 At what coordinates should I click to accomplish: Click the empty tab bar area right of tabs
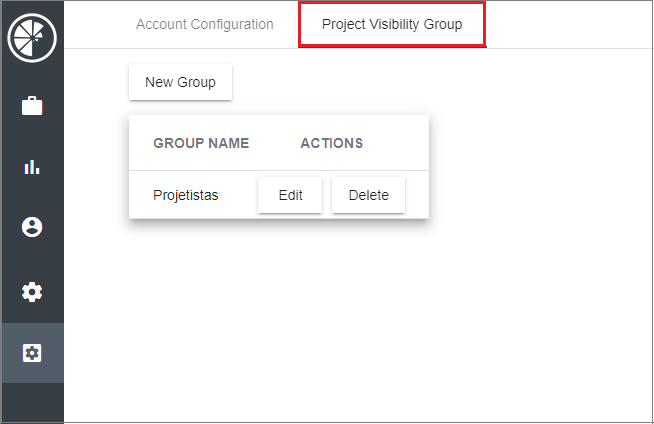coord(567,24)
